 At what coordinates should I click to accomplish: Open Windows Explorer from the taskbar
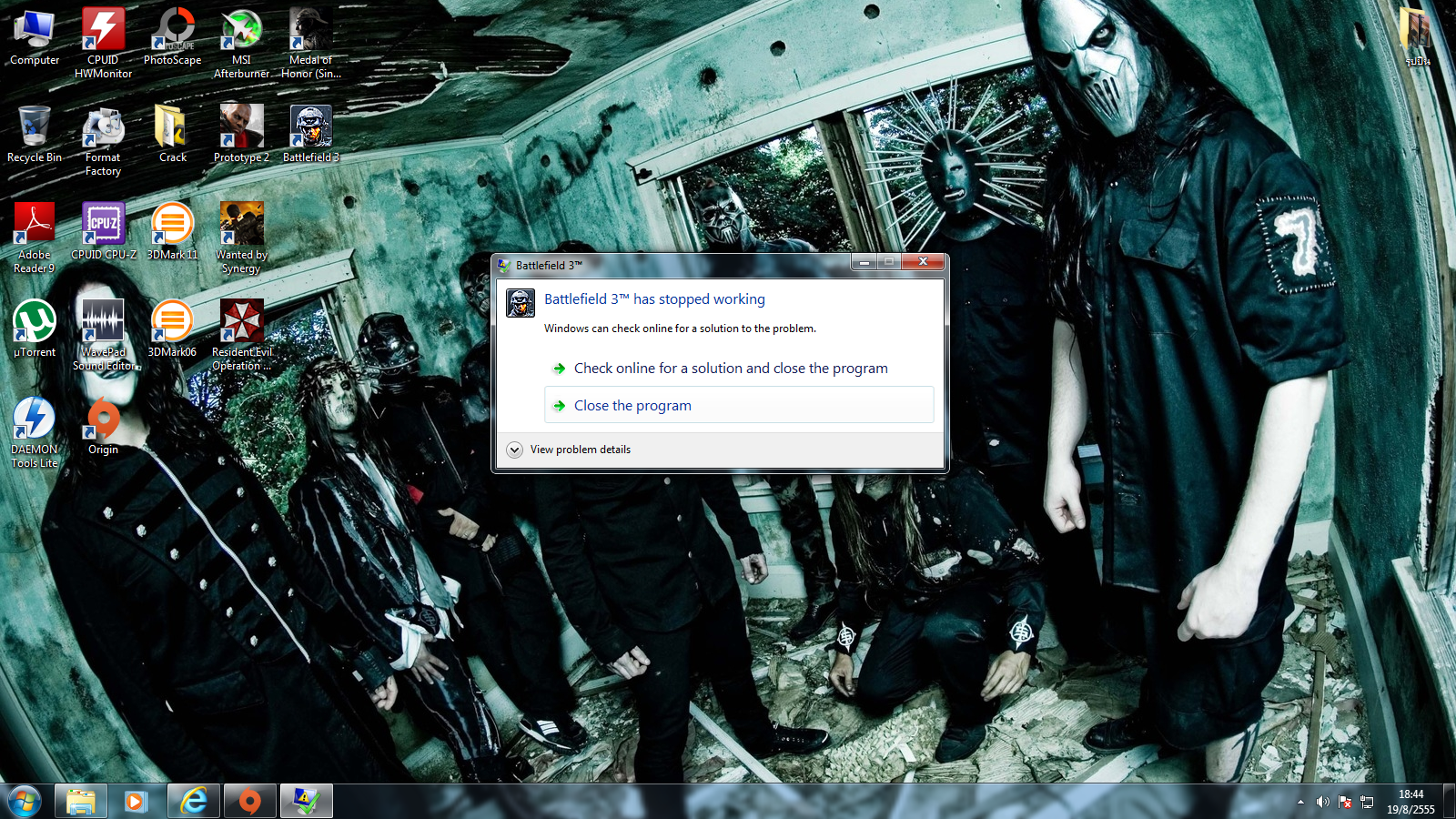[81, 802]
